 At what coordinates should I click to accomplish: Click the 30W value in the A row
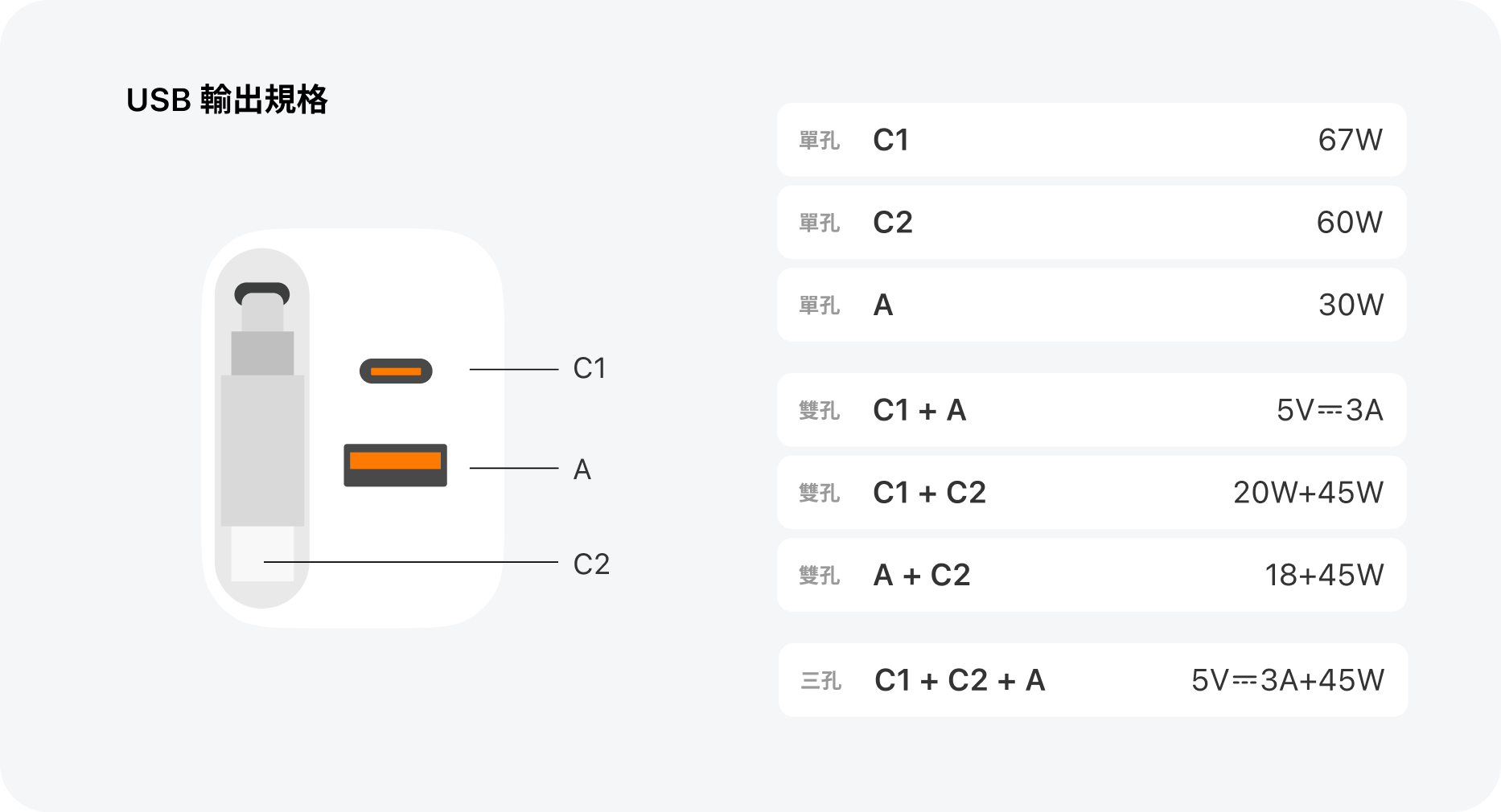pos(1351,306)
